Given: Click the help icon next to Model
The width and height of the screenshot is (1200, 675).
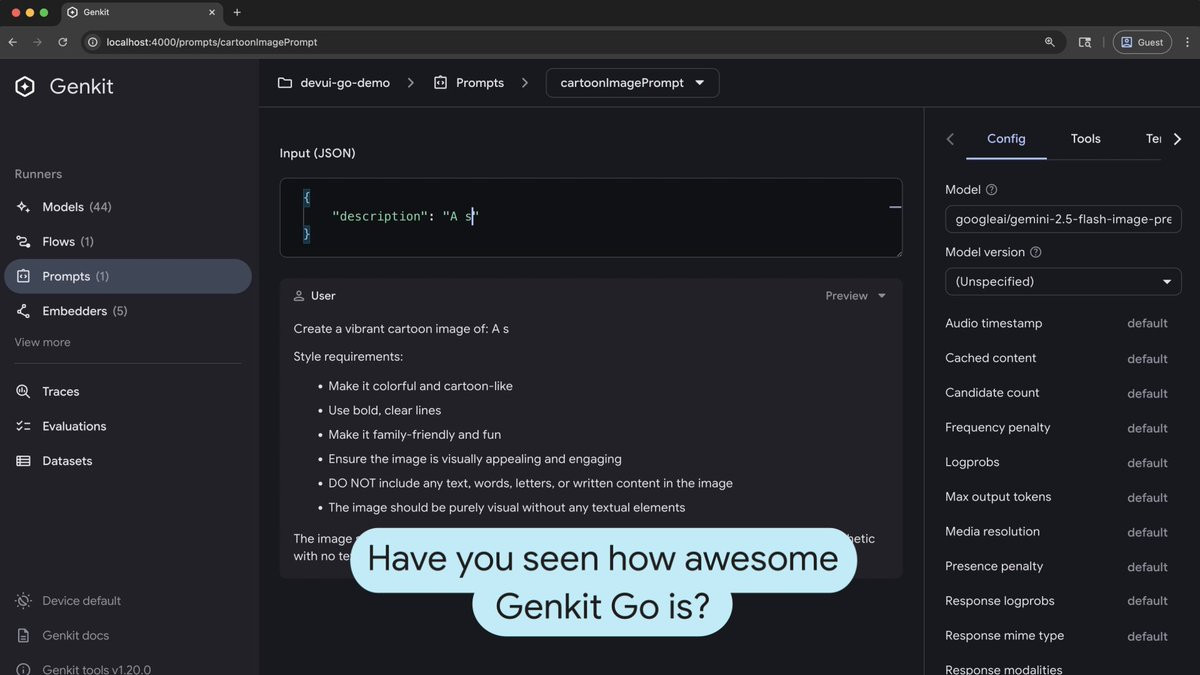Looking at the screenshot, I should (991, 190).
